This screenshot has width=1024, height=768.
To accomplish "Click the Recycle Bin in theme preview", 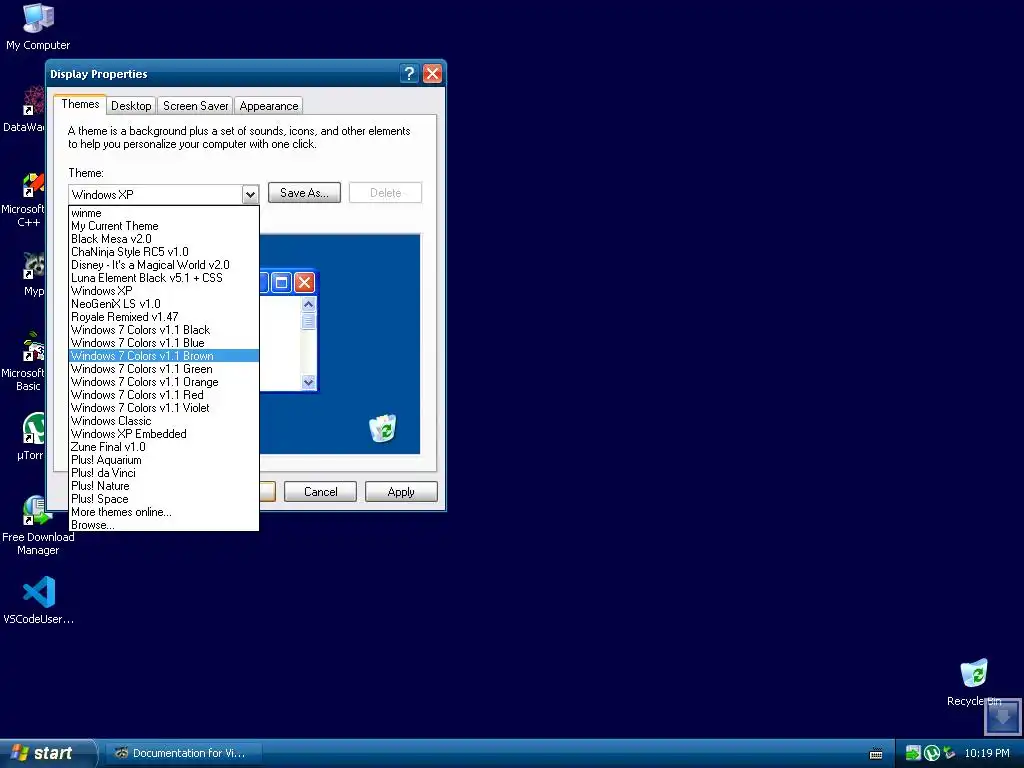I will click(x=383, y=428).
